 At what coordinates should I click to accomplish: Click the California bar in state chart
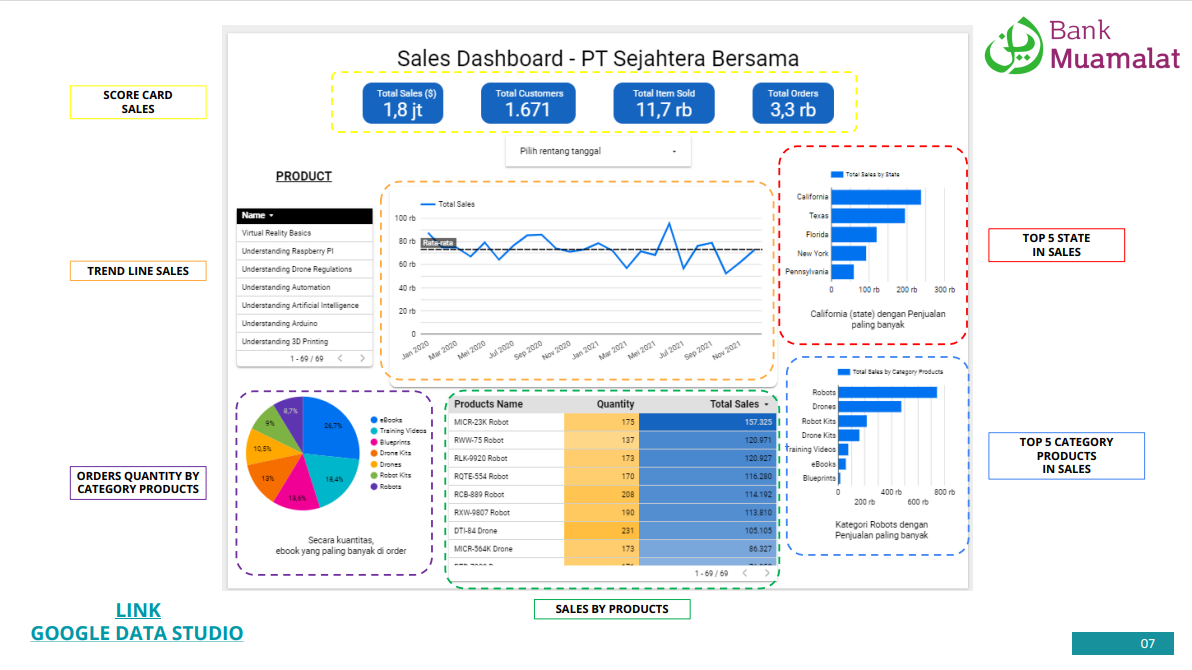[x=875, y=197]
